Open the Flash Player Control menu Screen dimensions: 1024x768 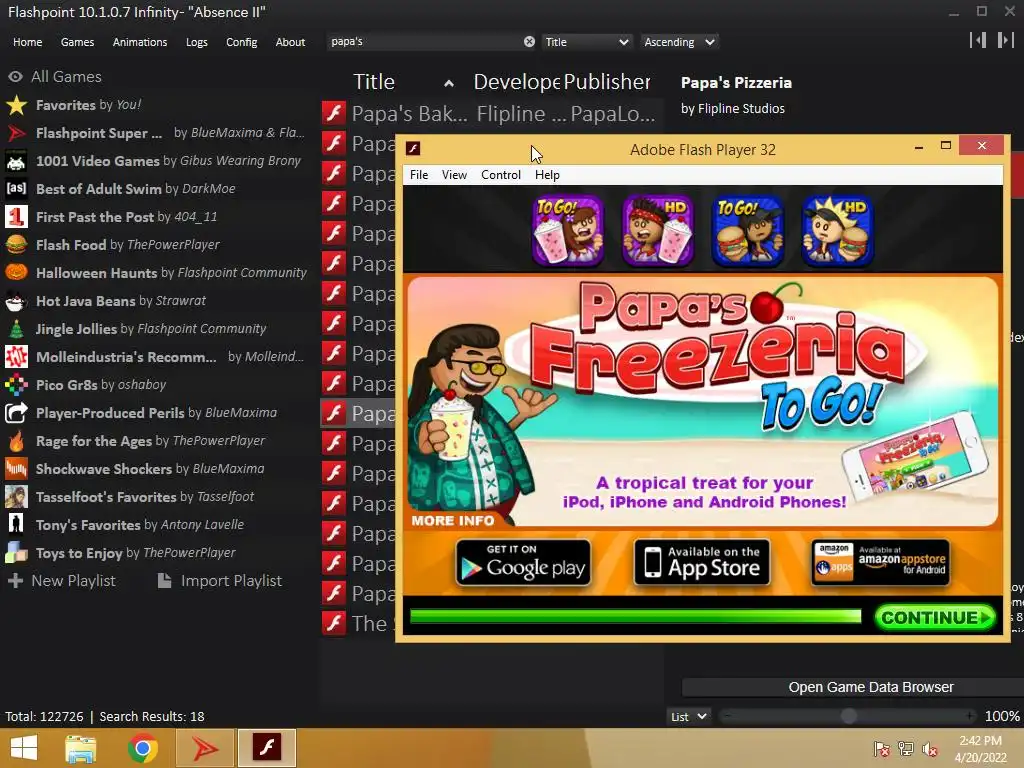tap(501, 175)
